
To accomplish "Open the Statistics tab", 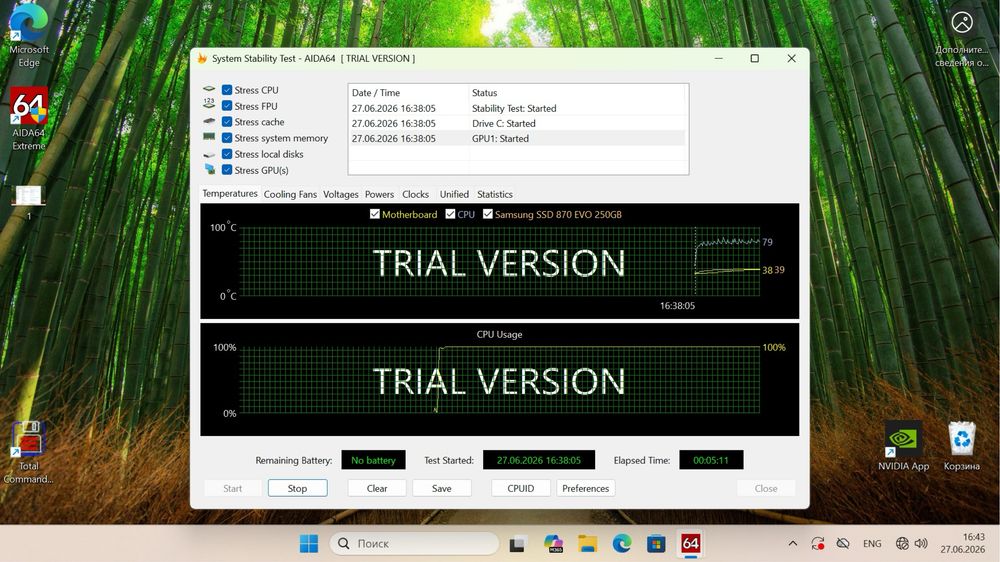I will [495, 195].
